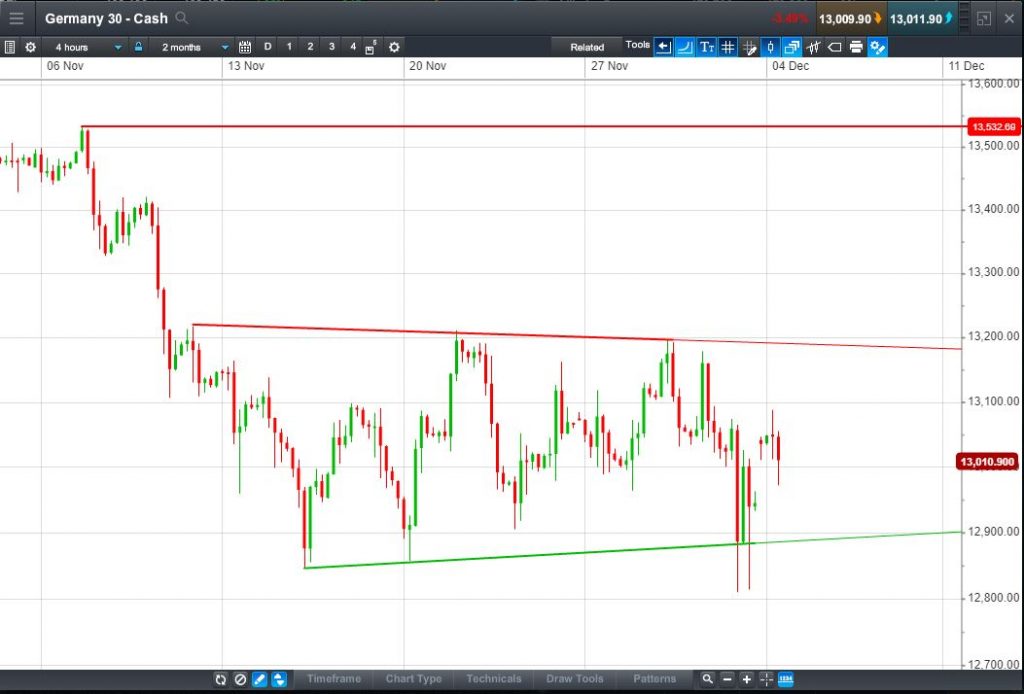Click the save layout icon
This screenshot has height=694, width=1024.
tap(371, 48)
